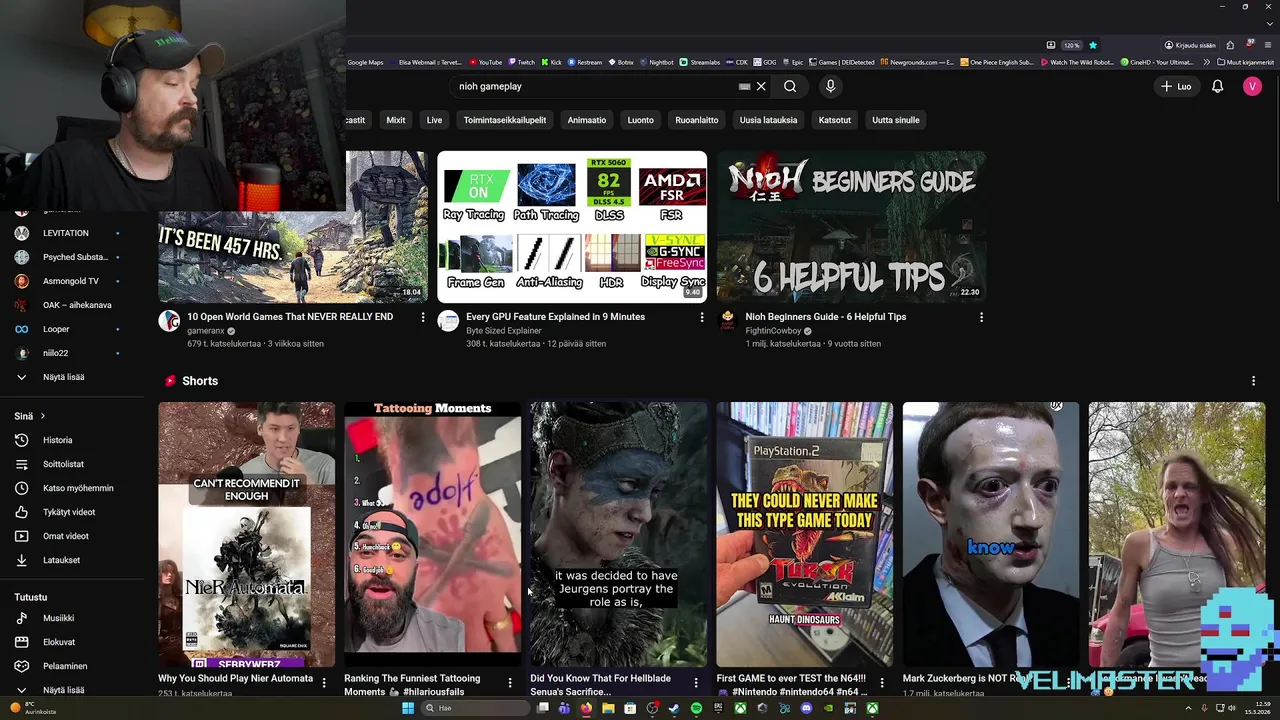Select the Mixit filter chip
Screen dimensions: 1280x720
[396, 120]
